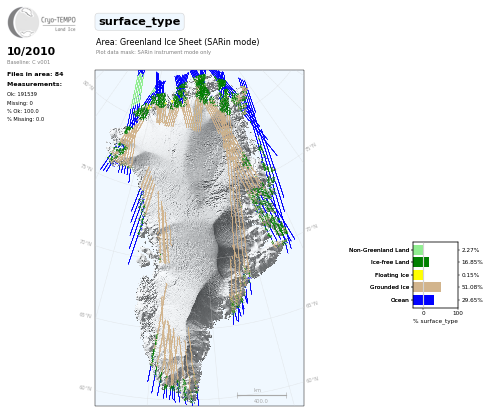Click the % surface_type axis label
The height and width of the screenshot is (410, 492).
point(435,321)
